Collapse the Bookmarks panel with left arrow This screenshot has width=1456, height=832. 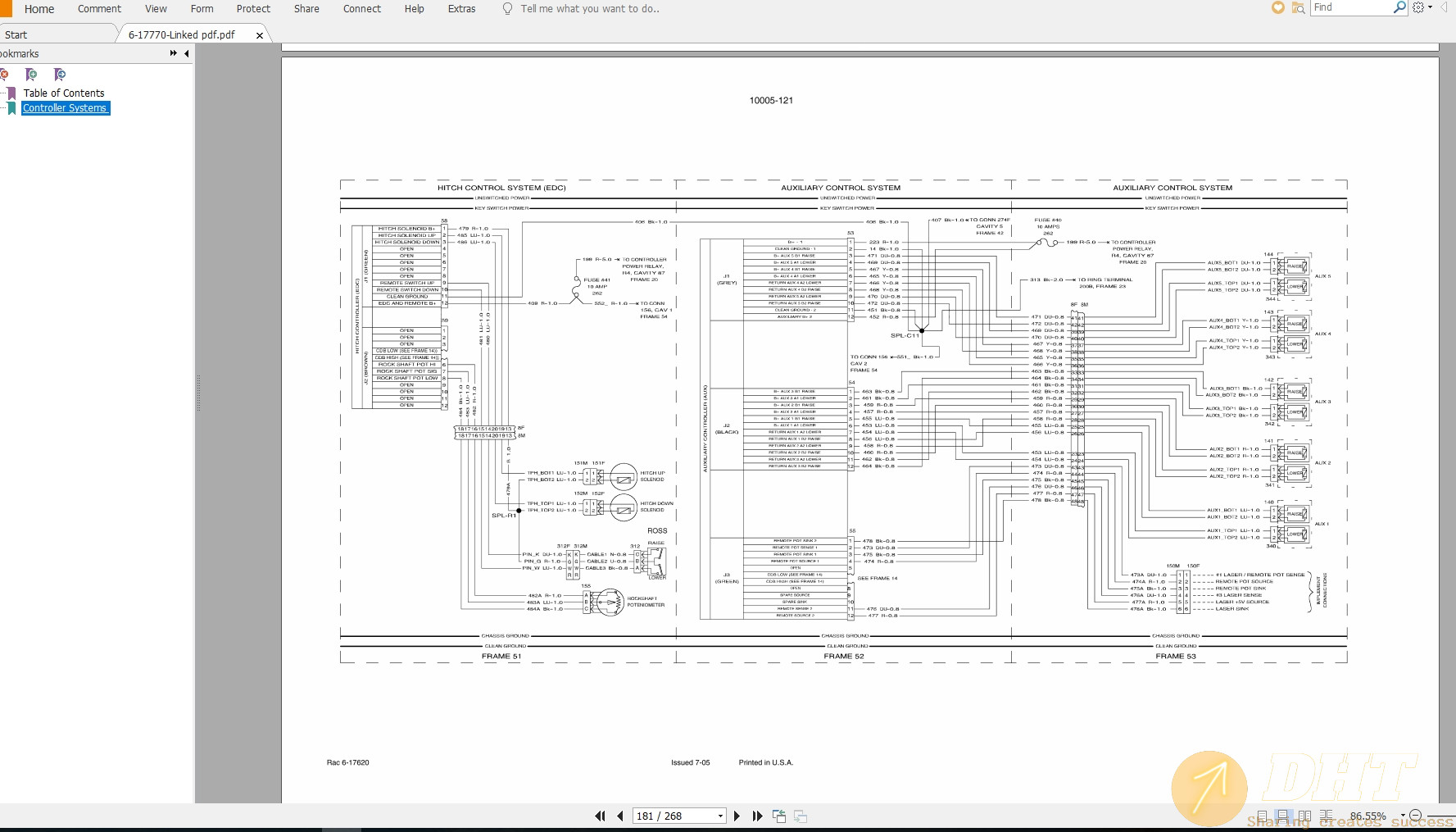coord(187,53)
